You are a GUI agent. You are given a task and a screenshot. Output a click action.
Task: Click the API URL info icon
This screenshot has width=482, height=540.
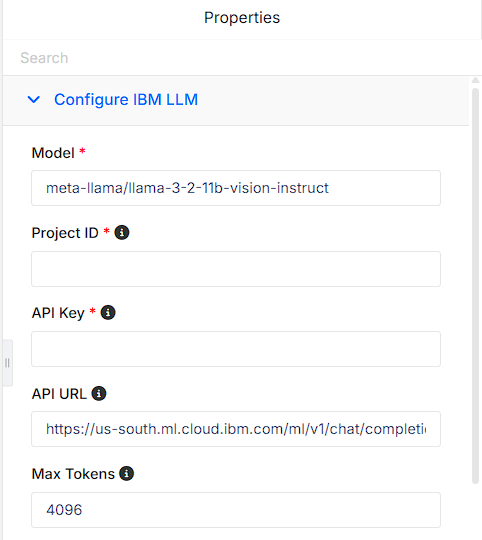pyautogui.click(x=99, y=393)
